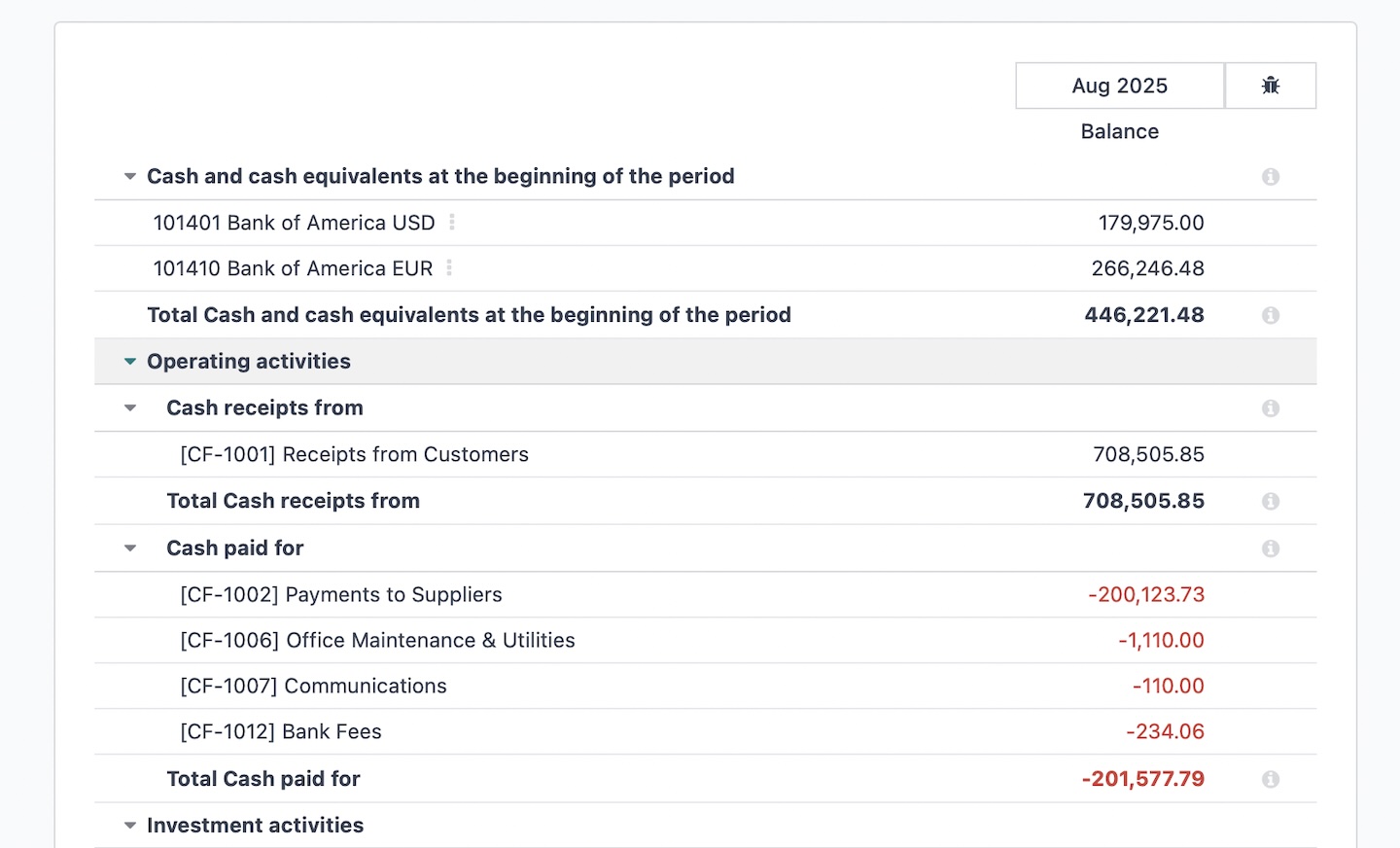Collapse the Investment activities section

tap(130, 826)
